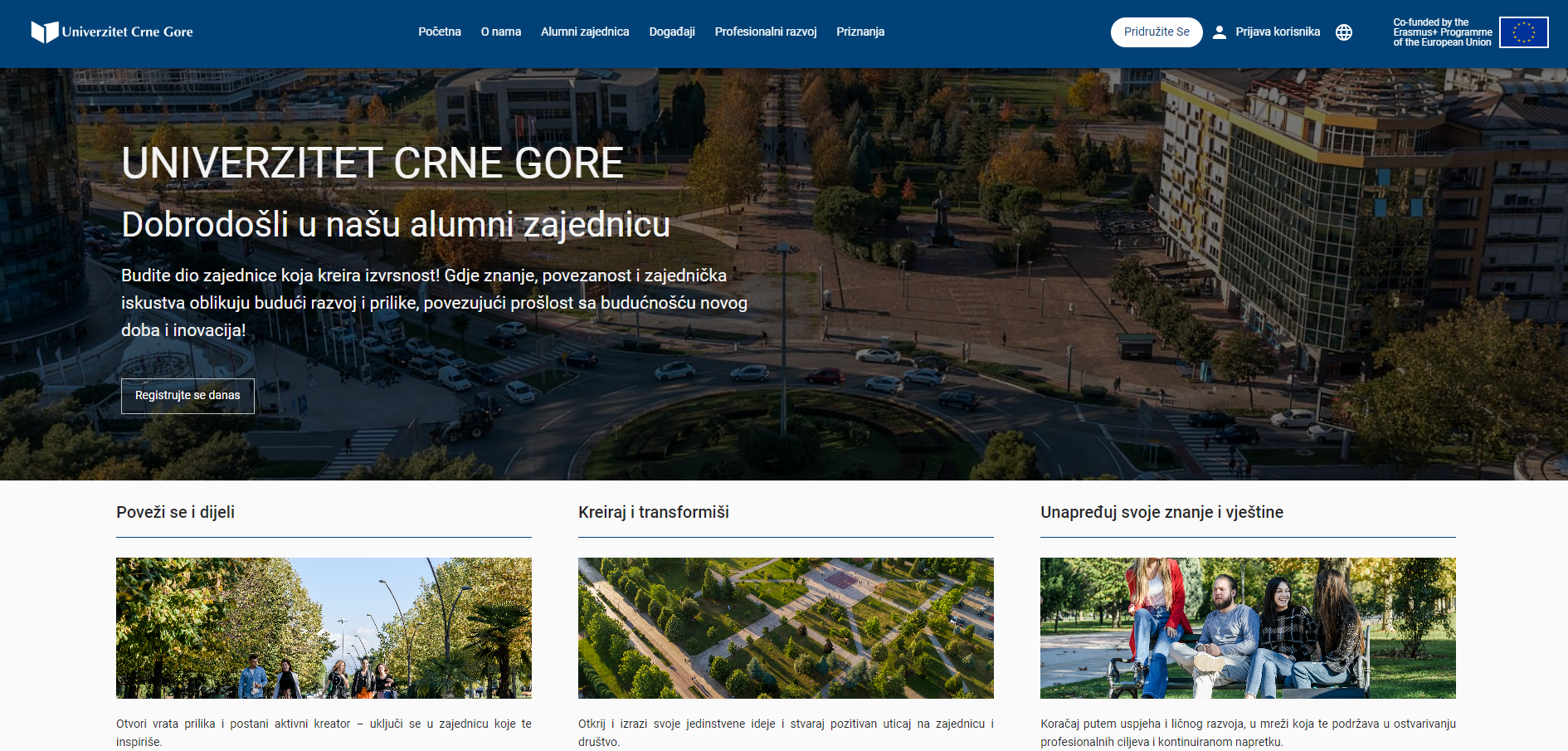Click the user profile icon beside Prijava korisnika
The height and width of the screenshot is (751, 1568).
pyautogui.click(x=1220, y=32)
